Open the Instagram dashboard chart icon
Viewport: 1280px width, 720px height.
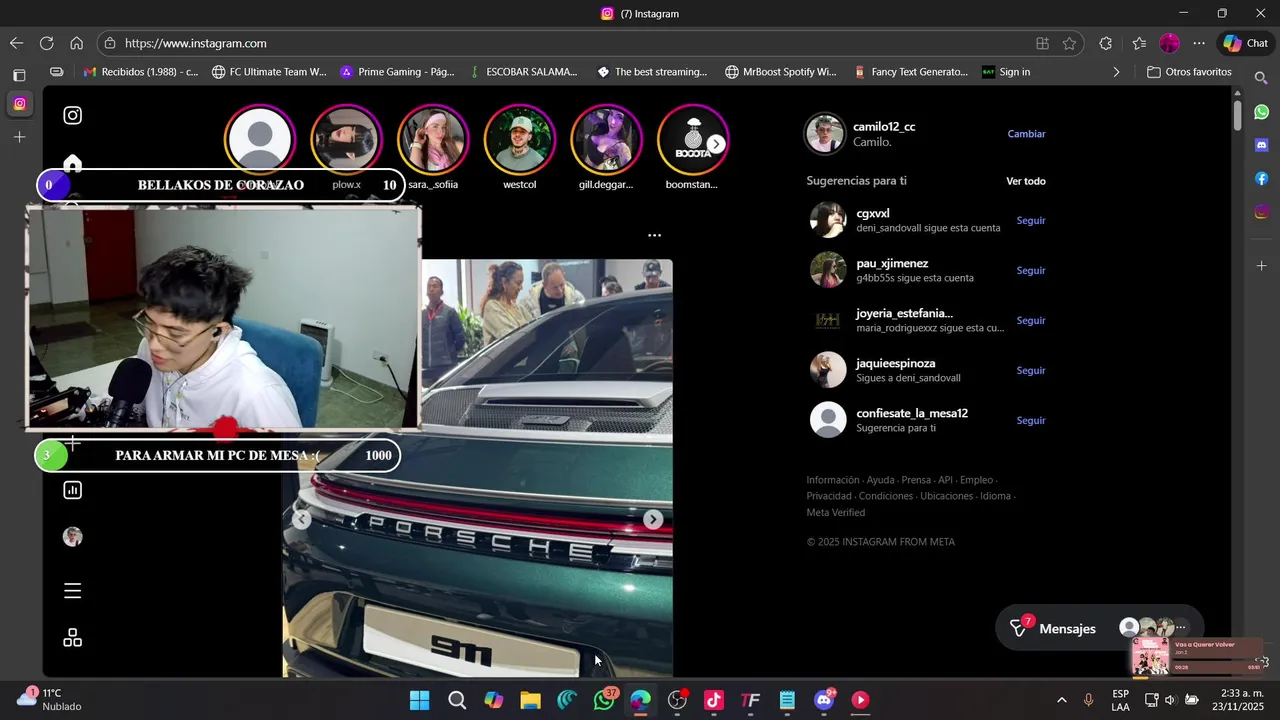72,490
